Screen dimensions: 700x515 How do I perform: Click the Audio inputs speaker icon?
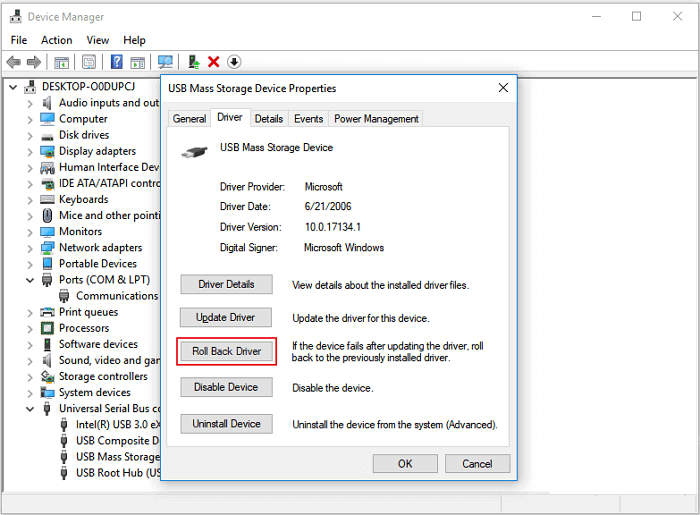pyautogui.click(x=47, y=103)
